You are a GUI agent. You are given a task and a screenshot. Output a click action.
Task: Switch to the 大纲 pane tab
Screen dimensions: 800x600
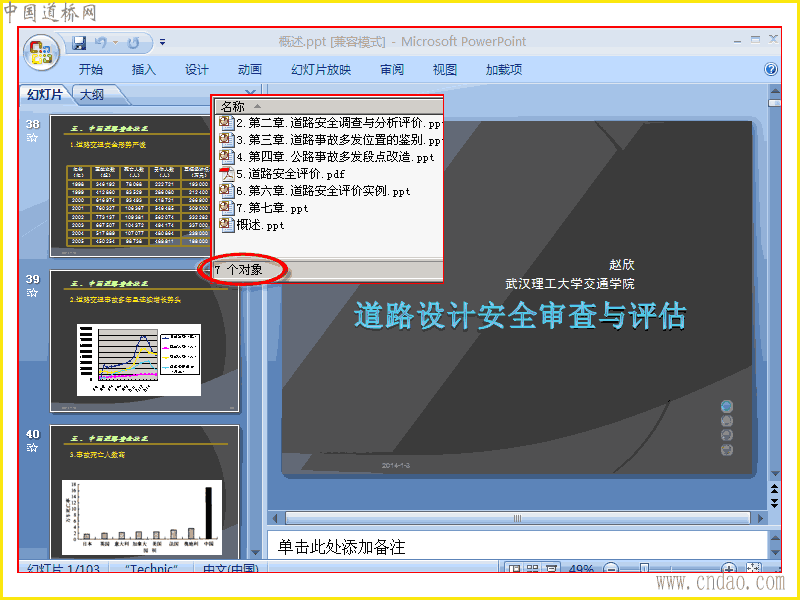pyautogui.click(x=92, y=94)
